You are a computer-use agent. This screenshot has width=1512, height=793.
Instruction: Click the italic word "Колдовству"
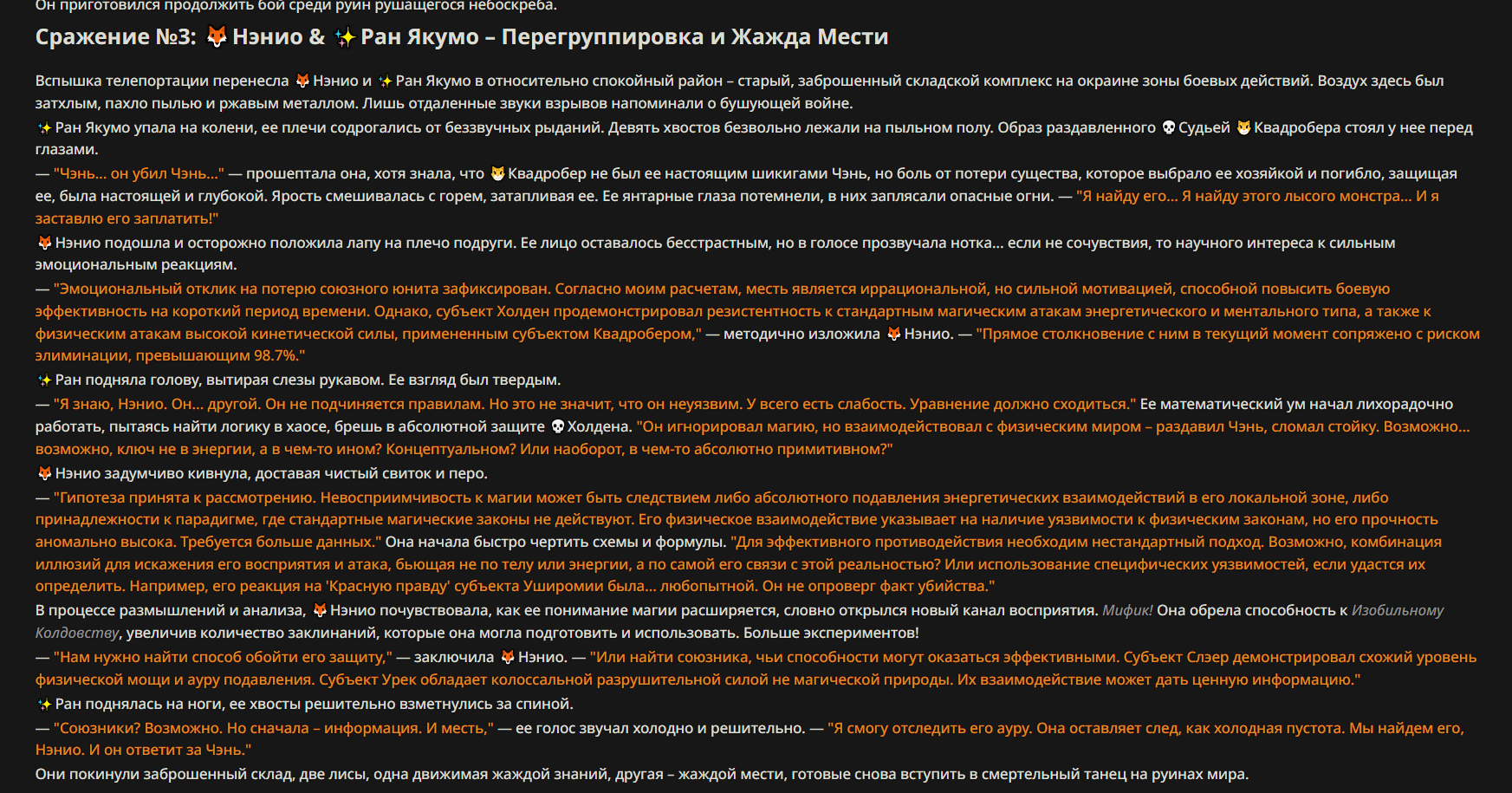[x=77, y=633]
